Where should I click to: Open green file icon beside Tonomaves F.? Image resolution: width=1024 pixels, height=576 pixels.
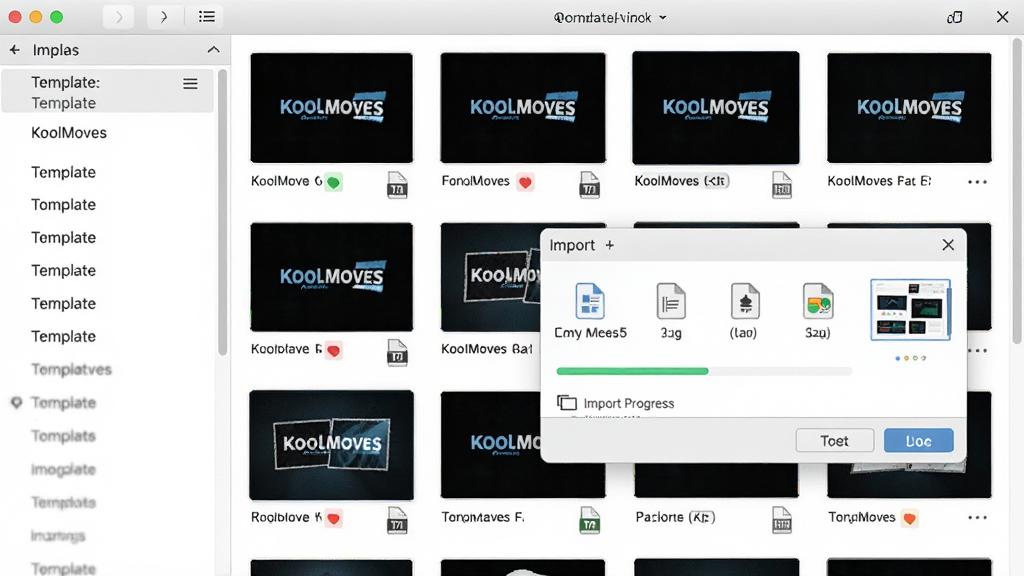590,520
